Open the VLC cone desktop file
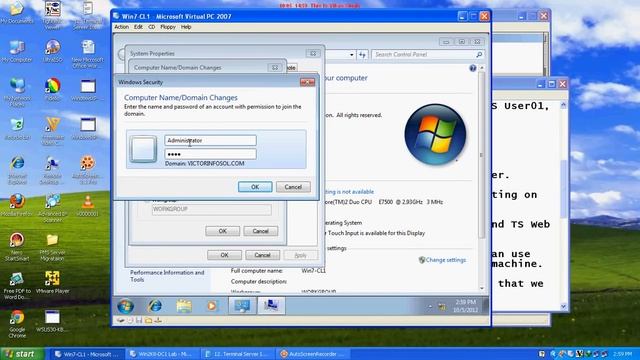 87,205
